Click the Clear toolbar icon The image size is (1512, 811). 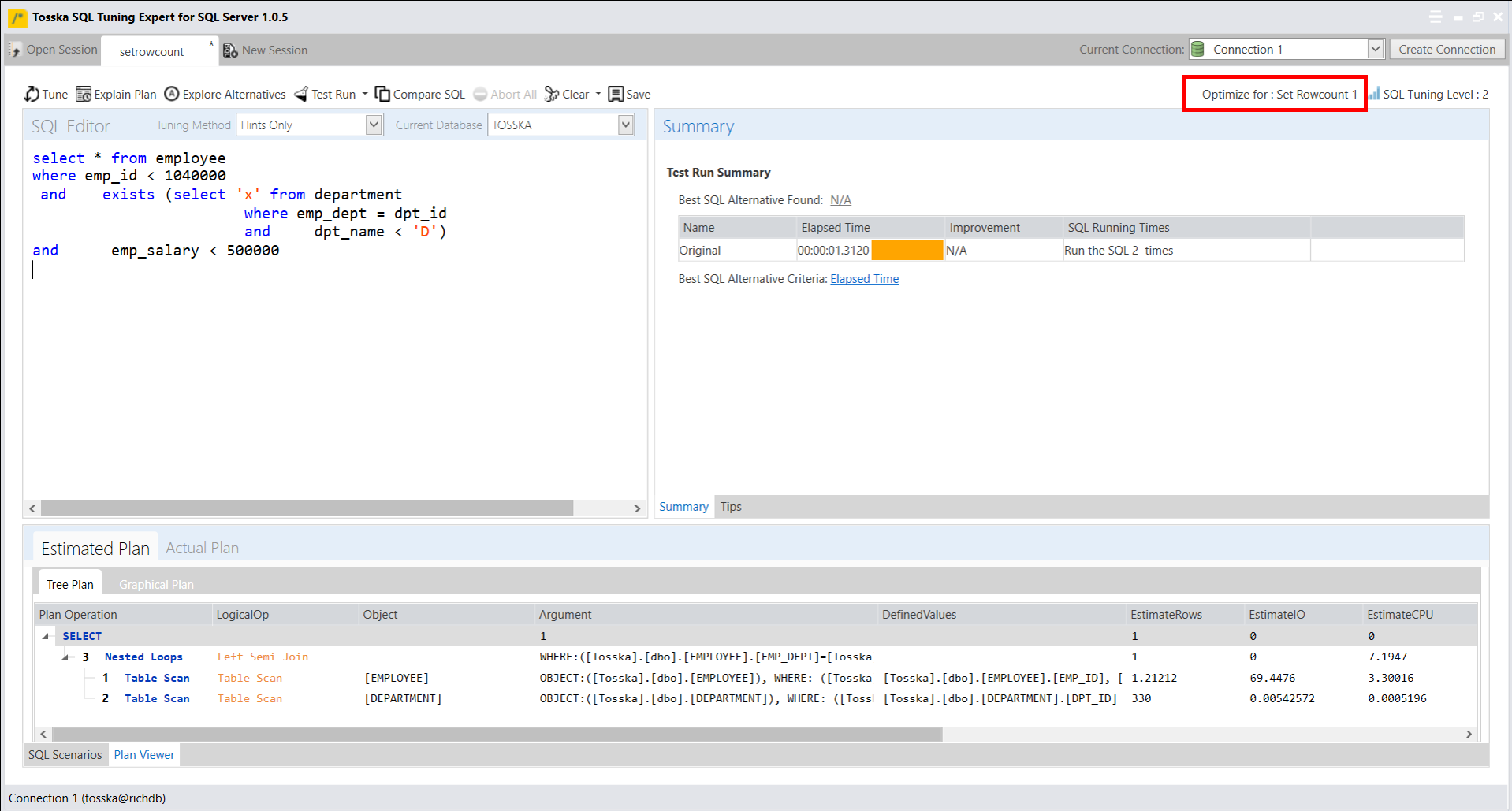[552, 94]
